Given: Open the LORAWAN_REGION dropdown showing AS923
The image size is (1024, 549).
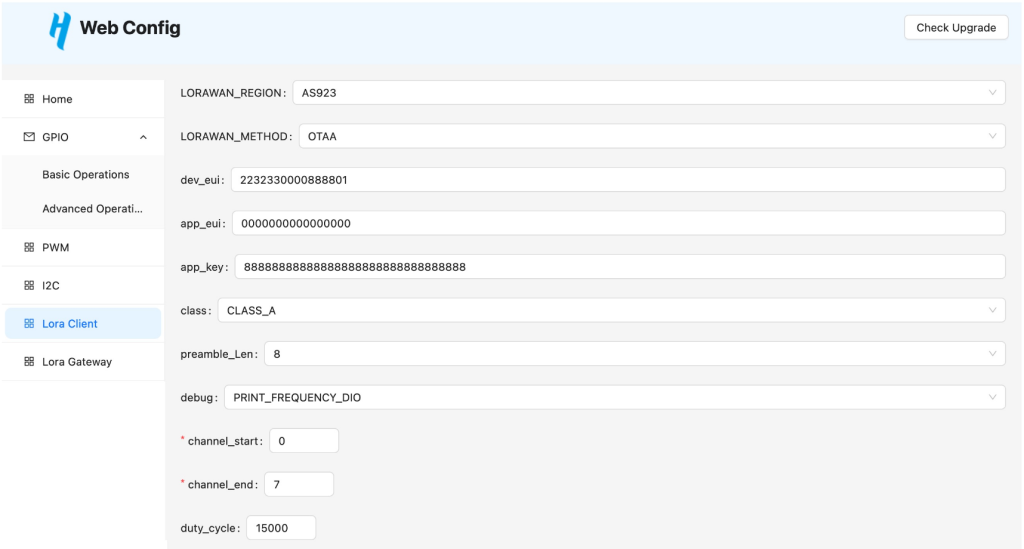Looking at the screenshot, I should 648,93.
